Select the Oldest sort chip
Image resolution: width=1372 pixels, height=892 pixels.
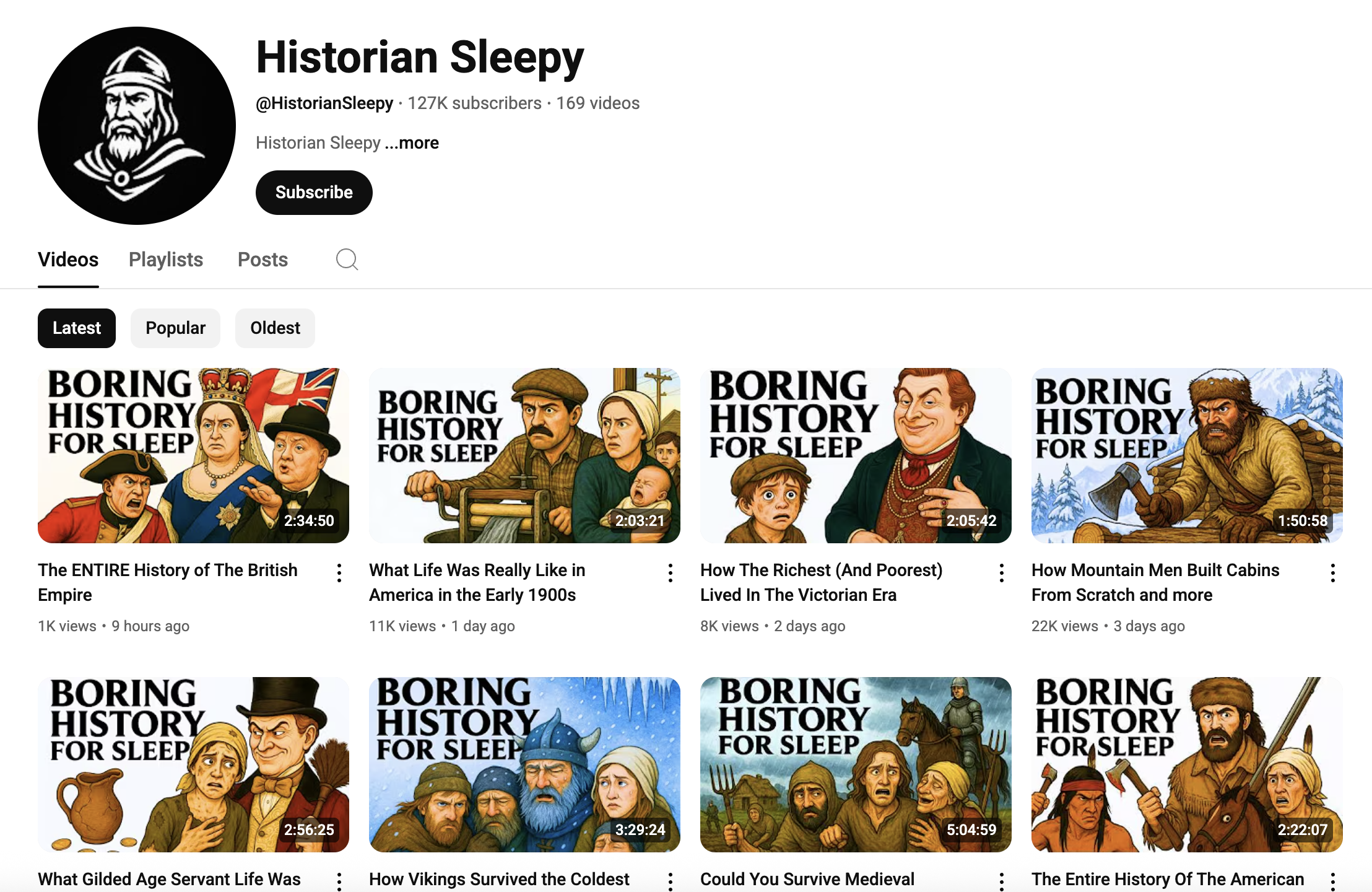(x=275, y=328)
